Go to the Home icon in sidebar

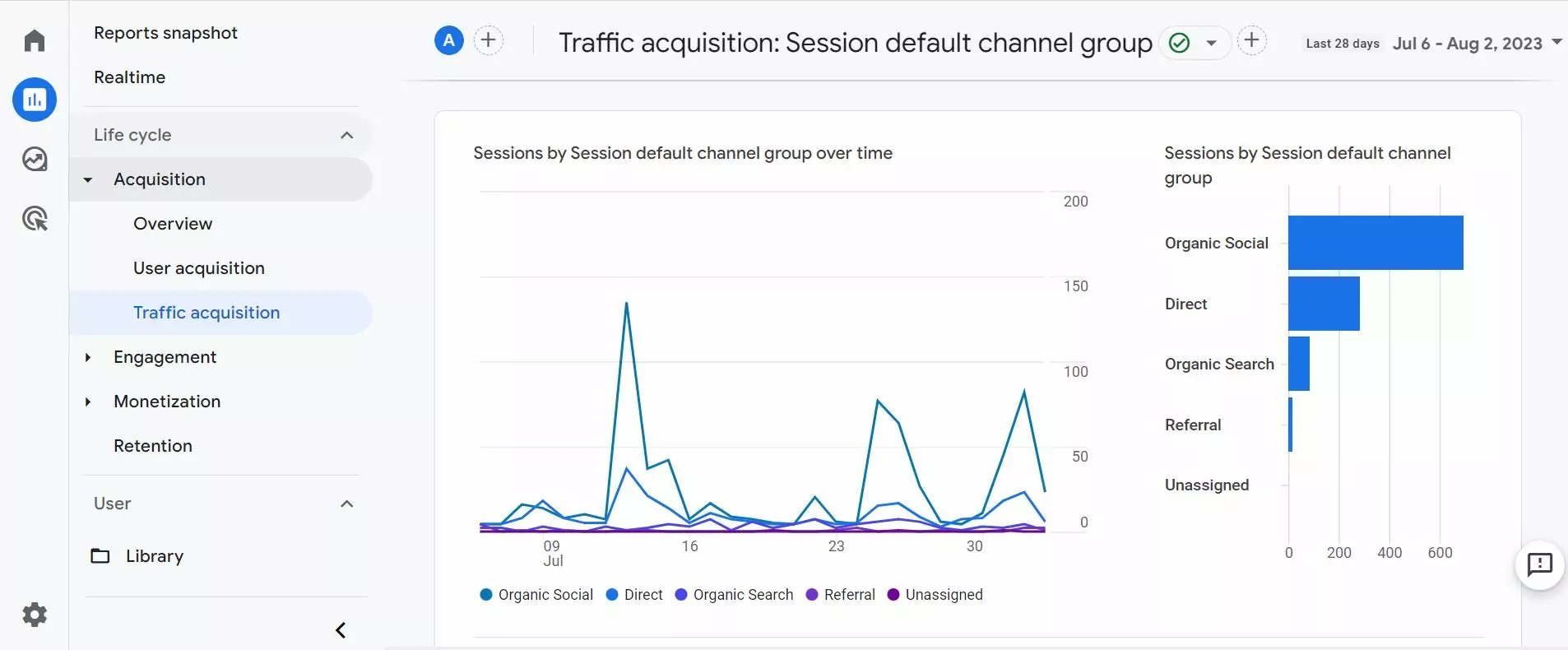pos(35,40)
